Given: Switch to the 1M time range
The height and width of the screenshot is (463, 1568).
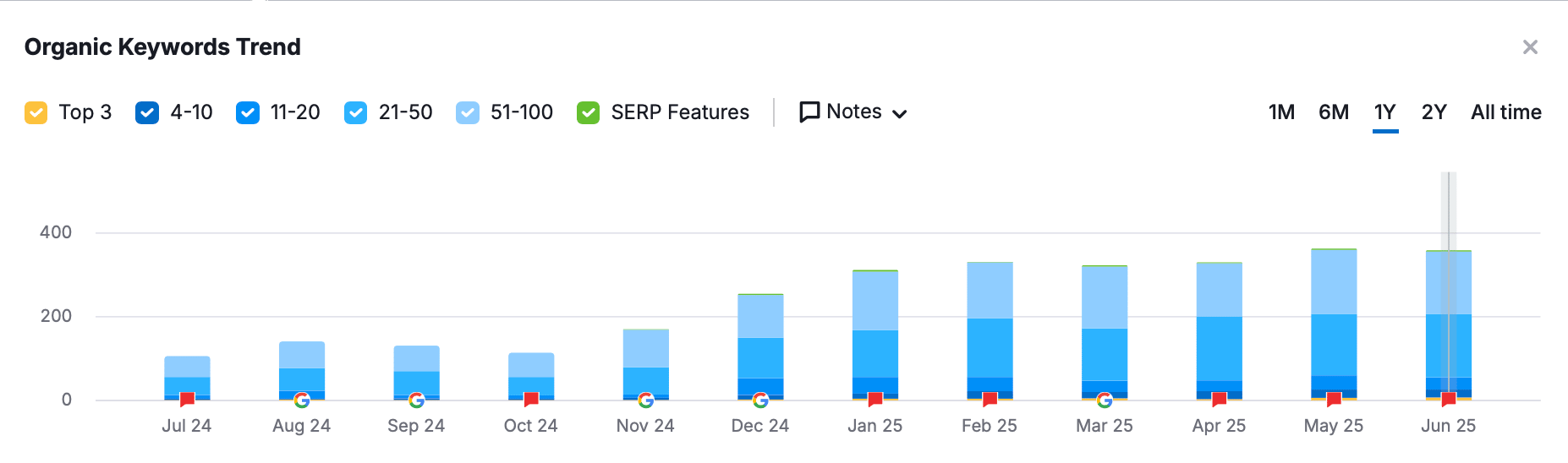Looking at the screenshot, I should click(x=1281, y=112).
